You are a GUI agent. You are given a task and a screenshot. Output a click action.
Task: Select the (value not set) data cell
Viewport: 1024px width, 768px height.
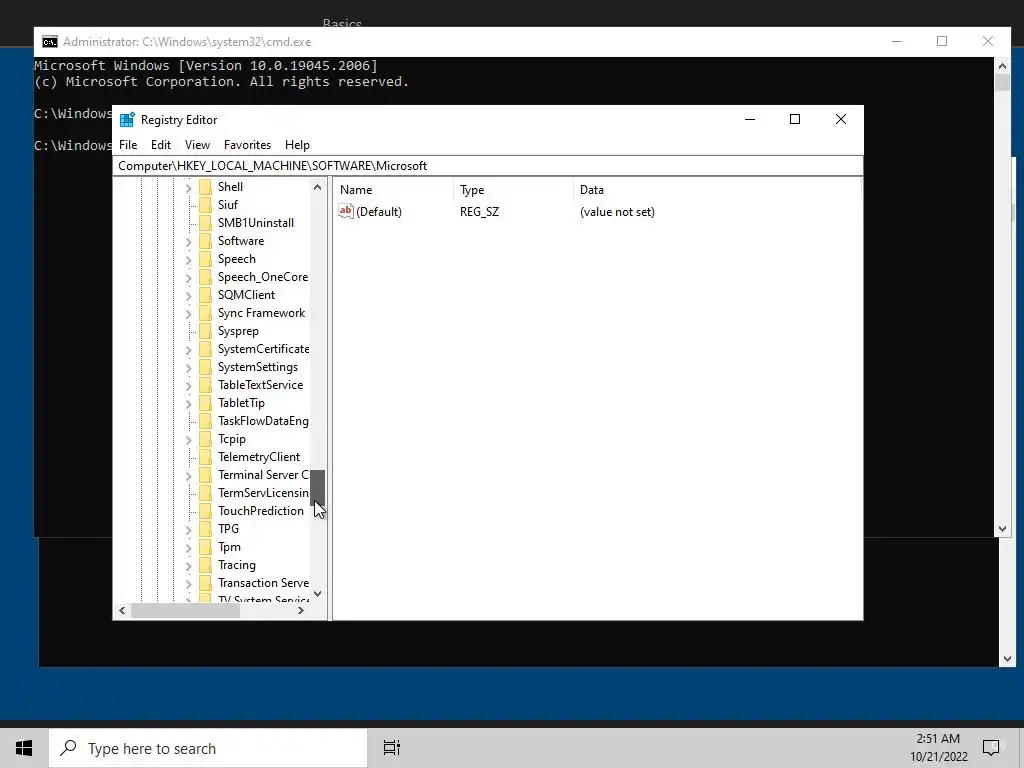click(x=617, y=212)
